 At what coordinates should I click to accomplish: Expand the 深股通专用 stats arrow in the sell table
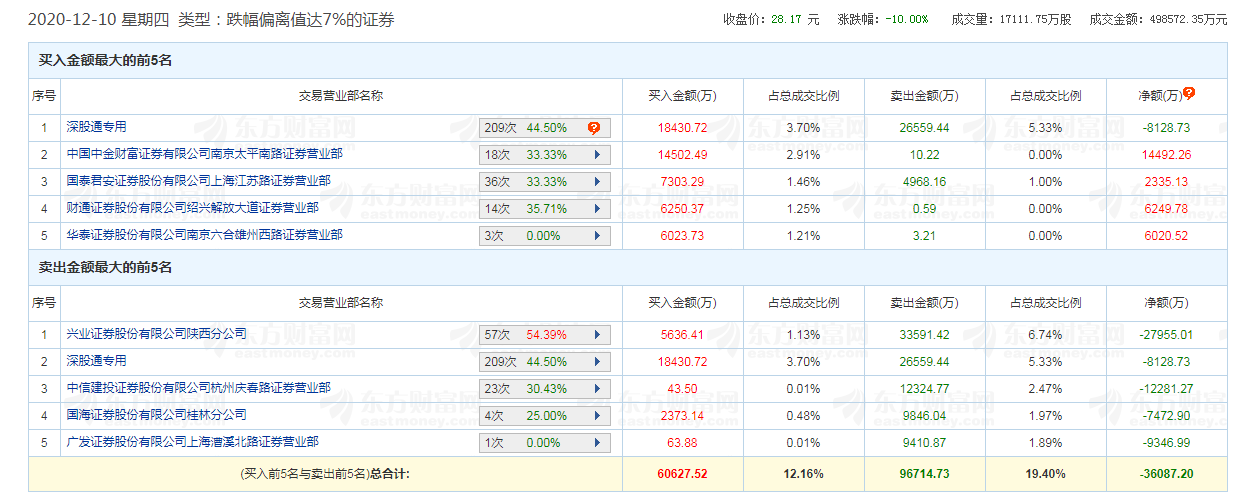point(597,361)
